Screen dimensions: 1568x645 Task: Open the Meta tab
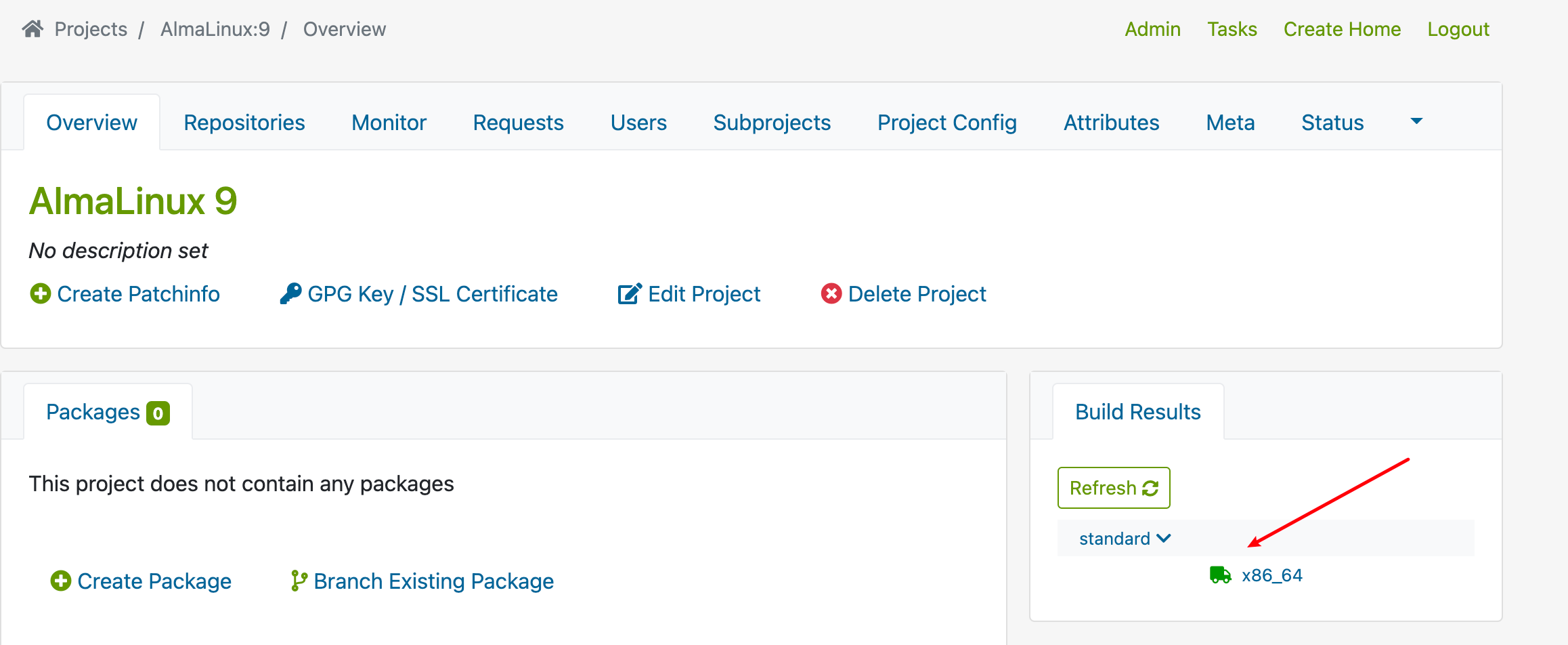click(1231, 123)
